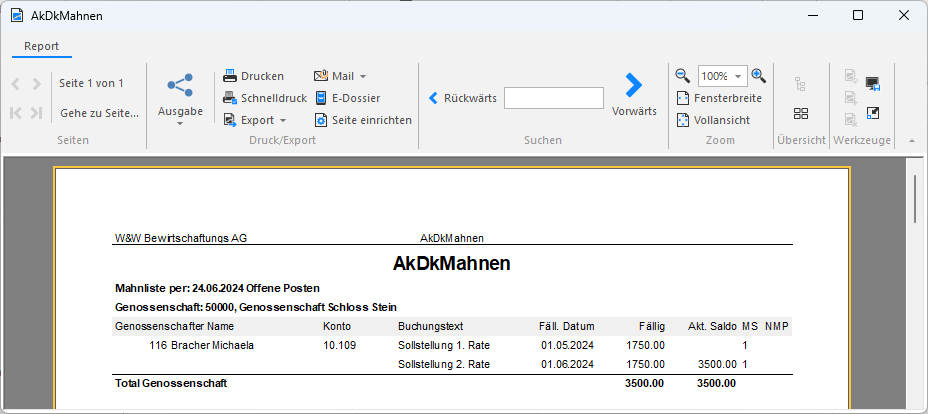Viewport: 928px width, 414px height.
Task: Click the vertical scrollbar of the report
Action: (x=916, y=198)
